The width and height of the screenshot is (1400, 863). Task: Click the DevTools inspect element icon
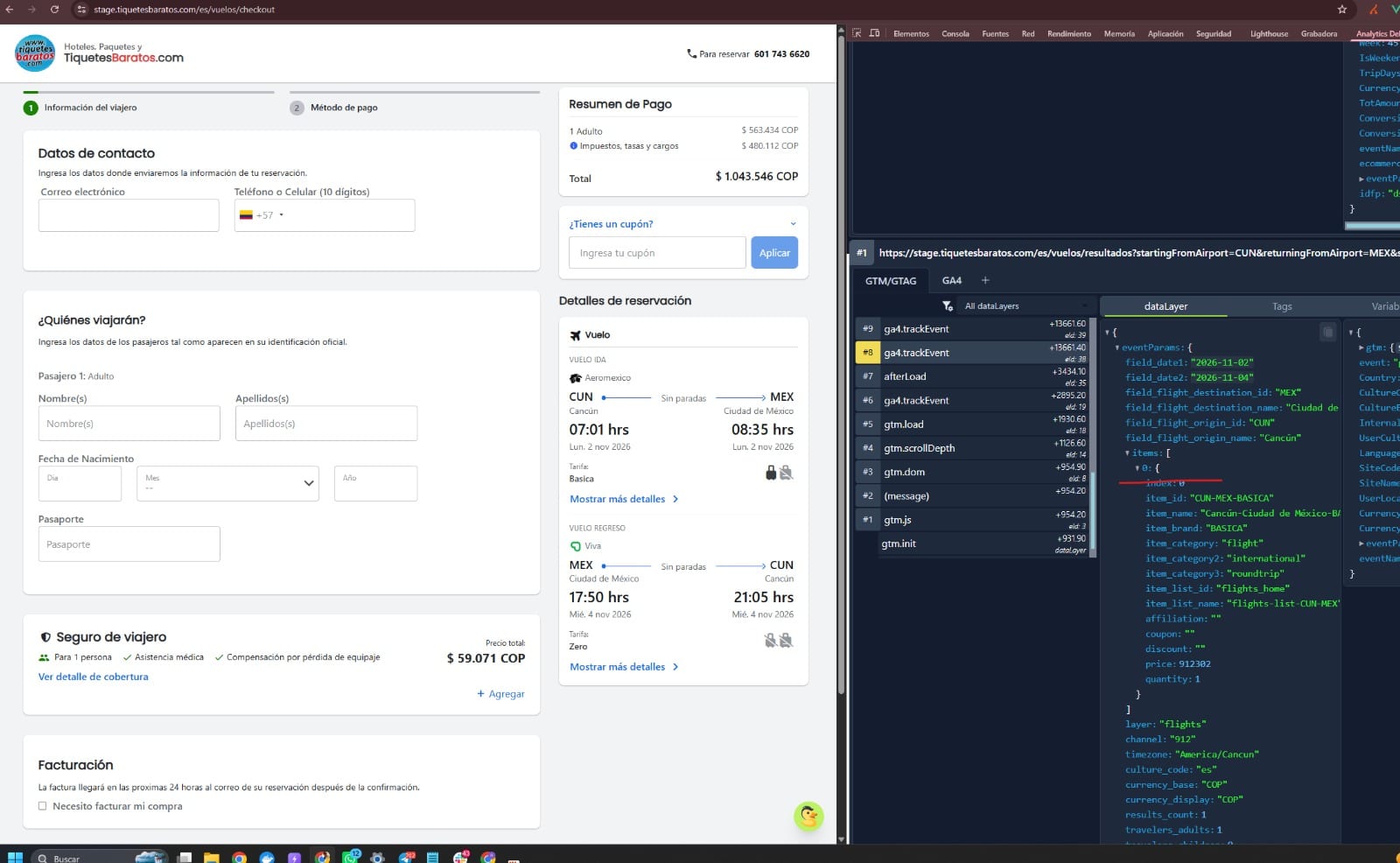pos(857,33)
